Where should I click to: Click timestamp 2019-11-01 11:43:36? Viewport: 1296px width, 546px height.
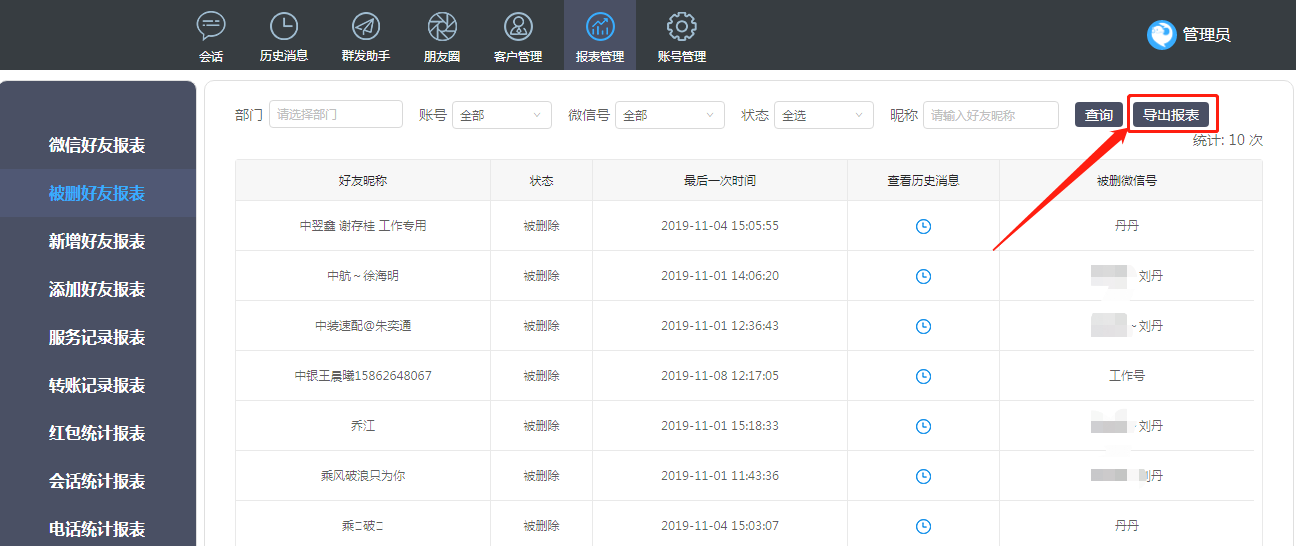pos(720,476)
